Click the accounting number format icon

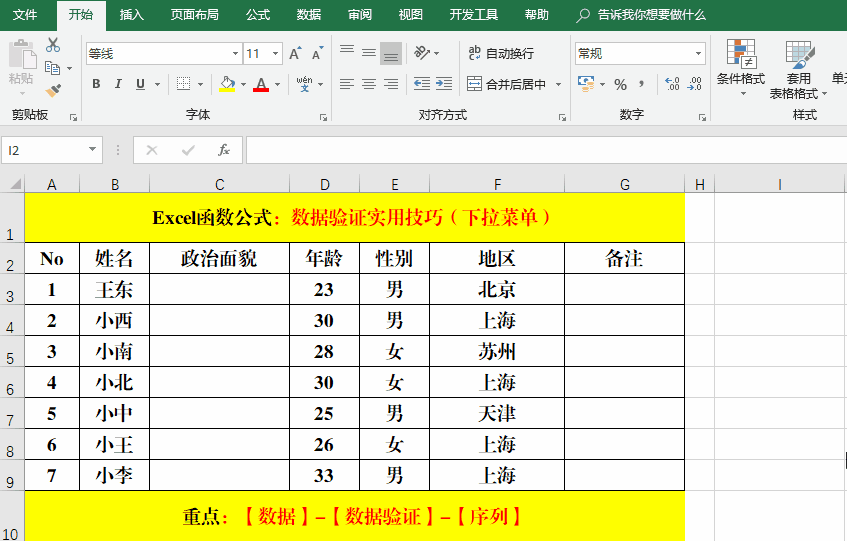click(x=586, y=84)
